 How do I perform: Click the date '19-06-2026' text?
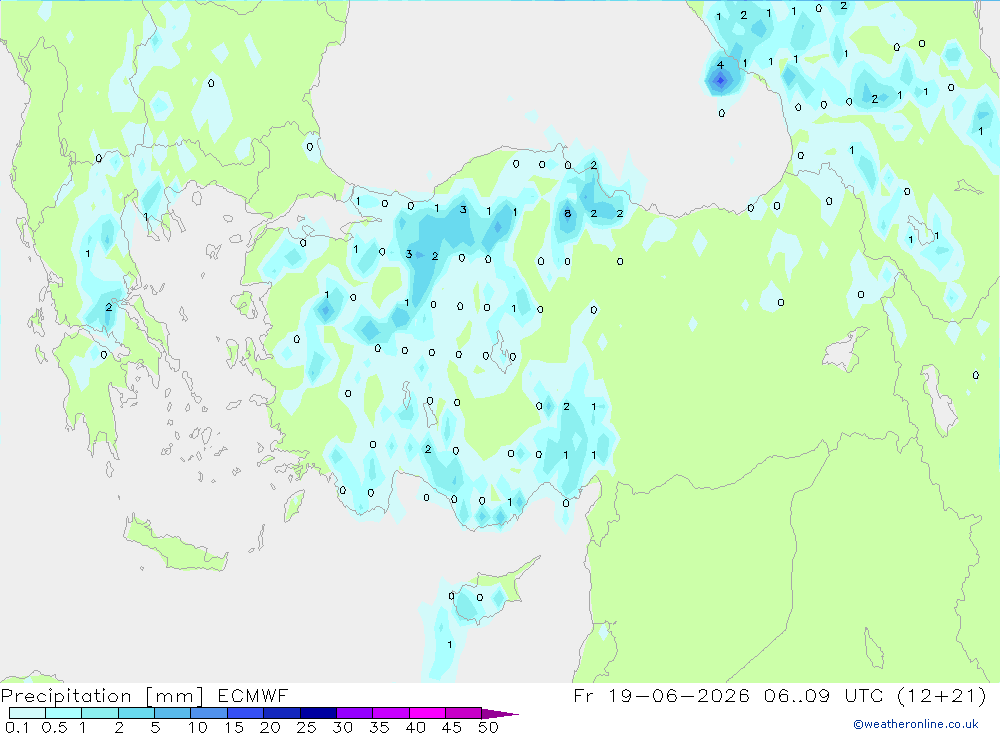coord(679,695)
